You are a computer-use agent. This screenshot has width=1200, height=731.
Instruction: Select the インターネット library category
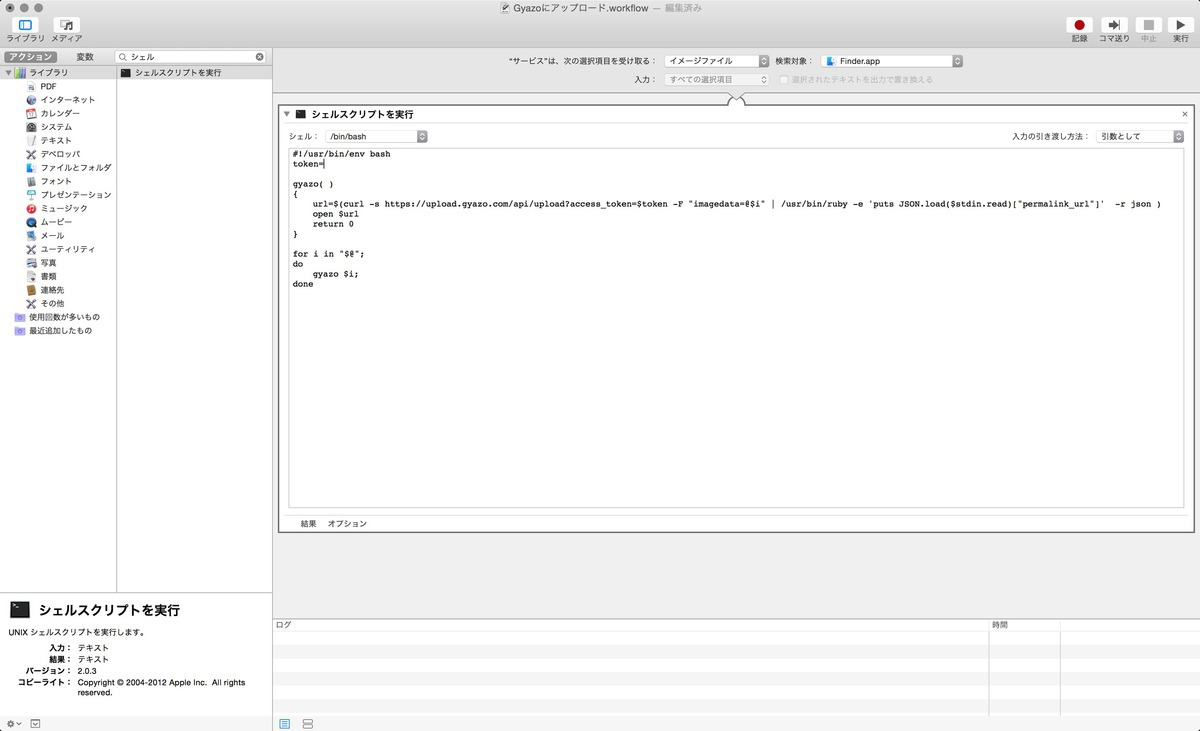coord(68,100)
